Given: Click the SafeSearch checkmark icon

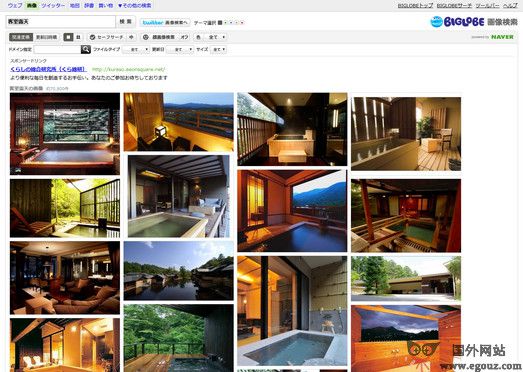Looking at the screenshot, I should pos(92,37).
